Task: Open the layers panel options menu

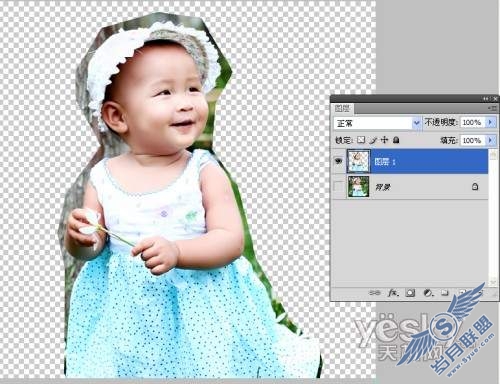Action: [x=492, y=108]
